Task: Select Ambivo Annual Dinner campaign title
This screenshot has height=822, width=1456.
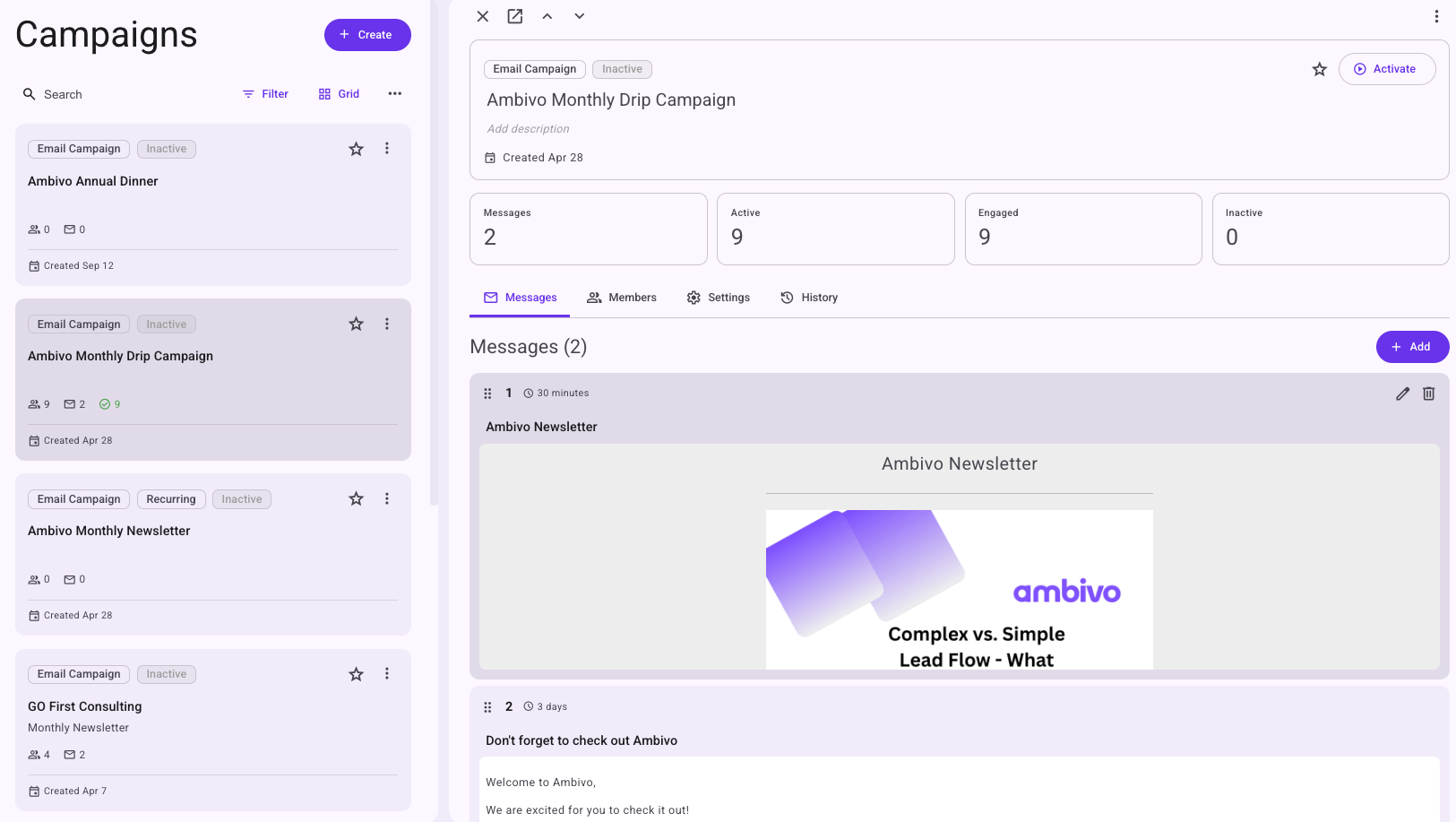Action: [93, 181]
